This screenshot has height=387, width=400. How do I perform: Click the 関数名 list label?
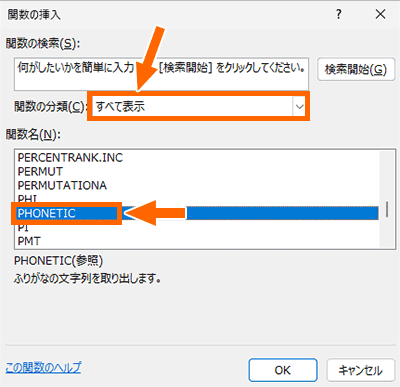33,135
